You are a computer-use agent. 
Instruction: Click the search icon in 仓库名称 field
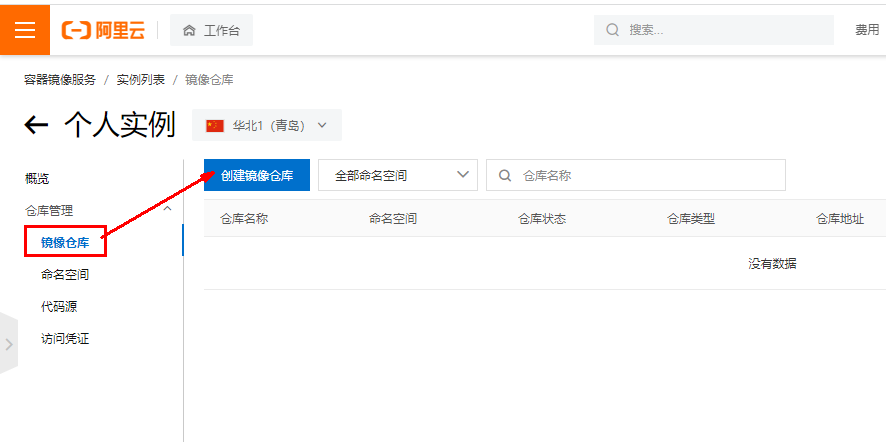505,175
